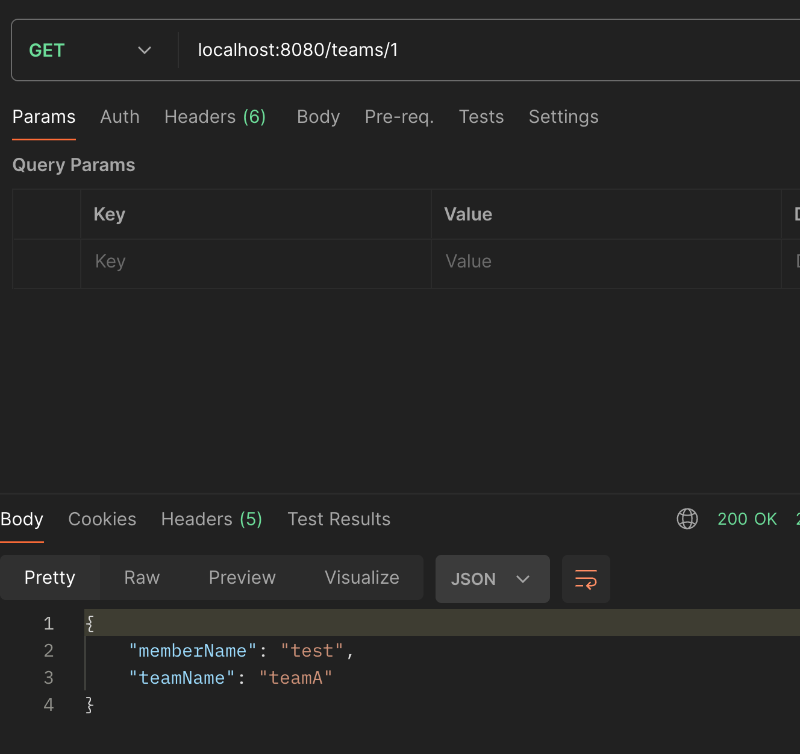Click the "teamA" value in the response

click(295, 678)
